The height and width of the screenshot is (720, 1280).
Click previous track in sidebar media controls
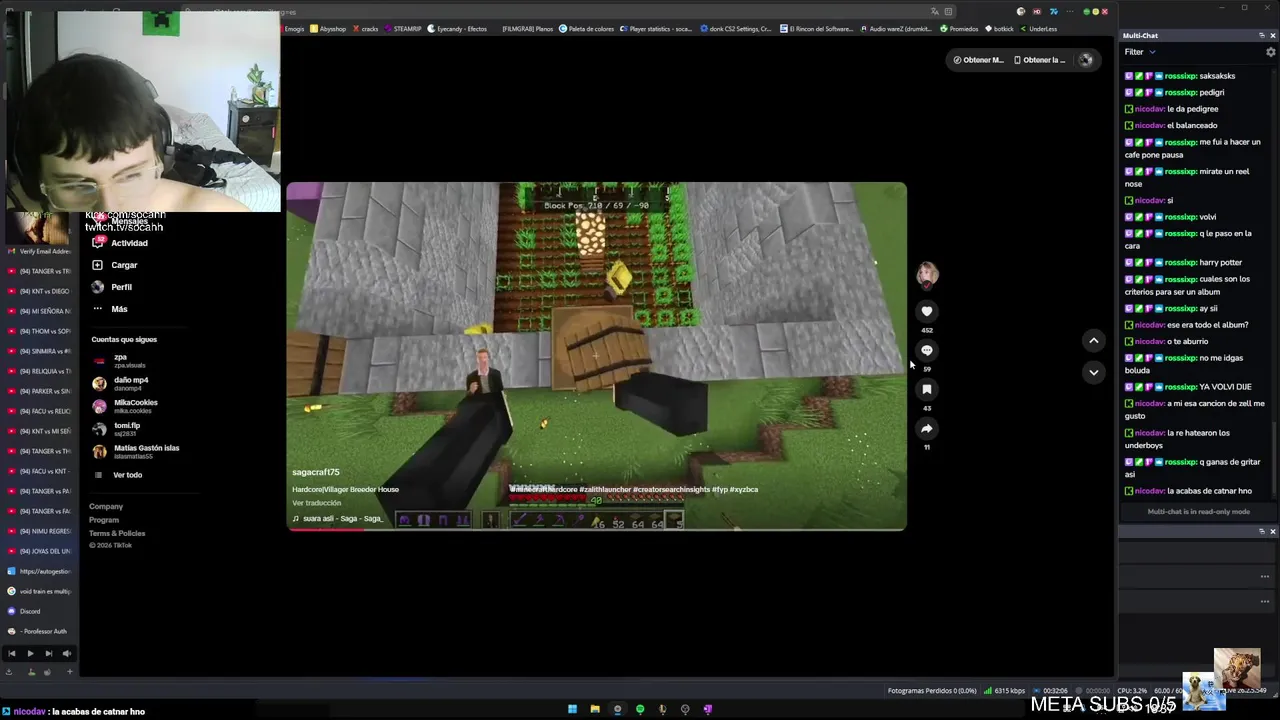[12, 653]
